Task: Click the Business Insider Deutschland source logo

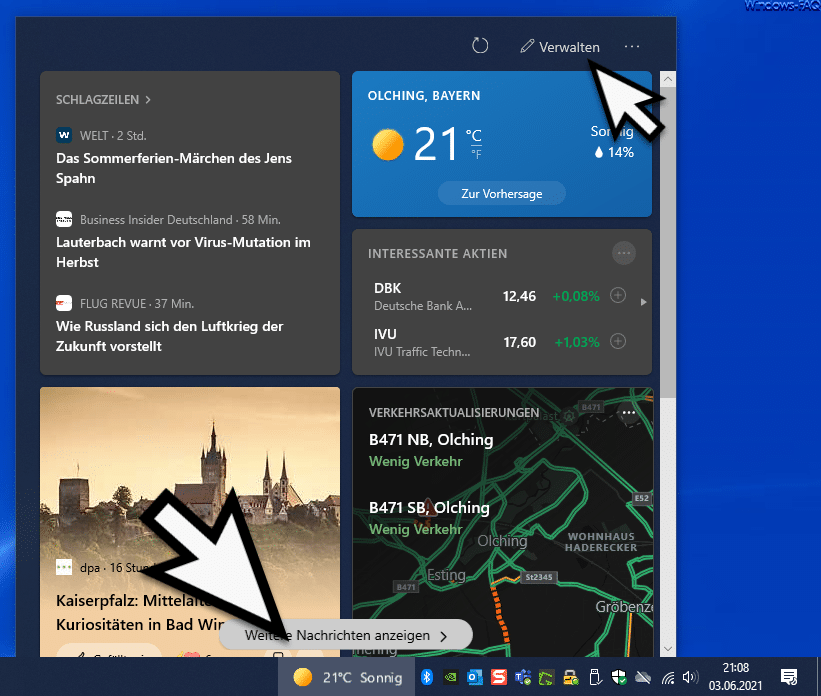Action: 64,219
